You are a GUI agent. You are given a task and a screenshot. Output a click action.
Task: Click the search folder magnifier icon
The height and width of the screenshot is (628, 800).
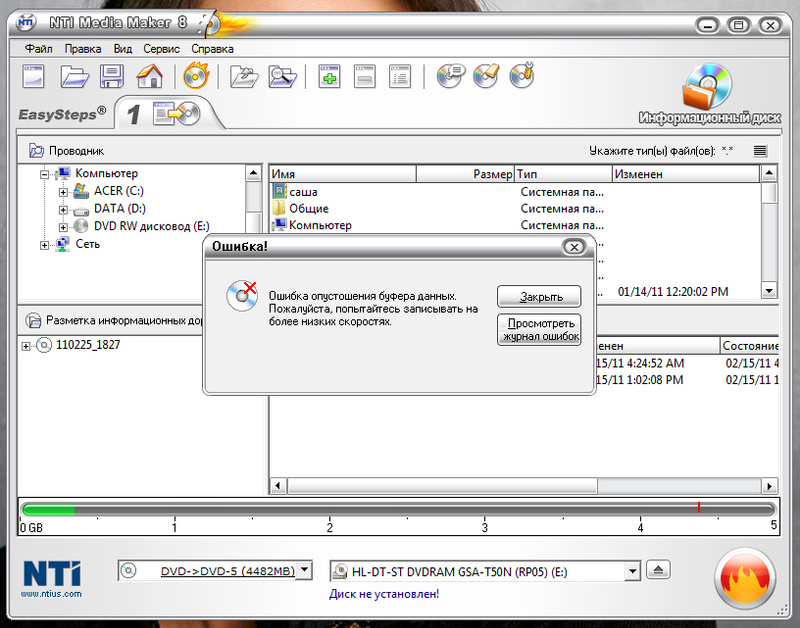283,77
